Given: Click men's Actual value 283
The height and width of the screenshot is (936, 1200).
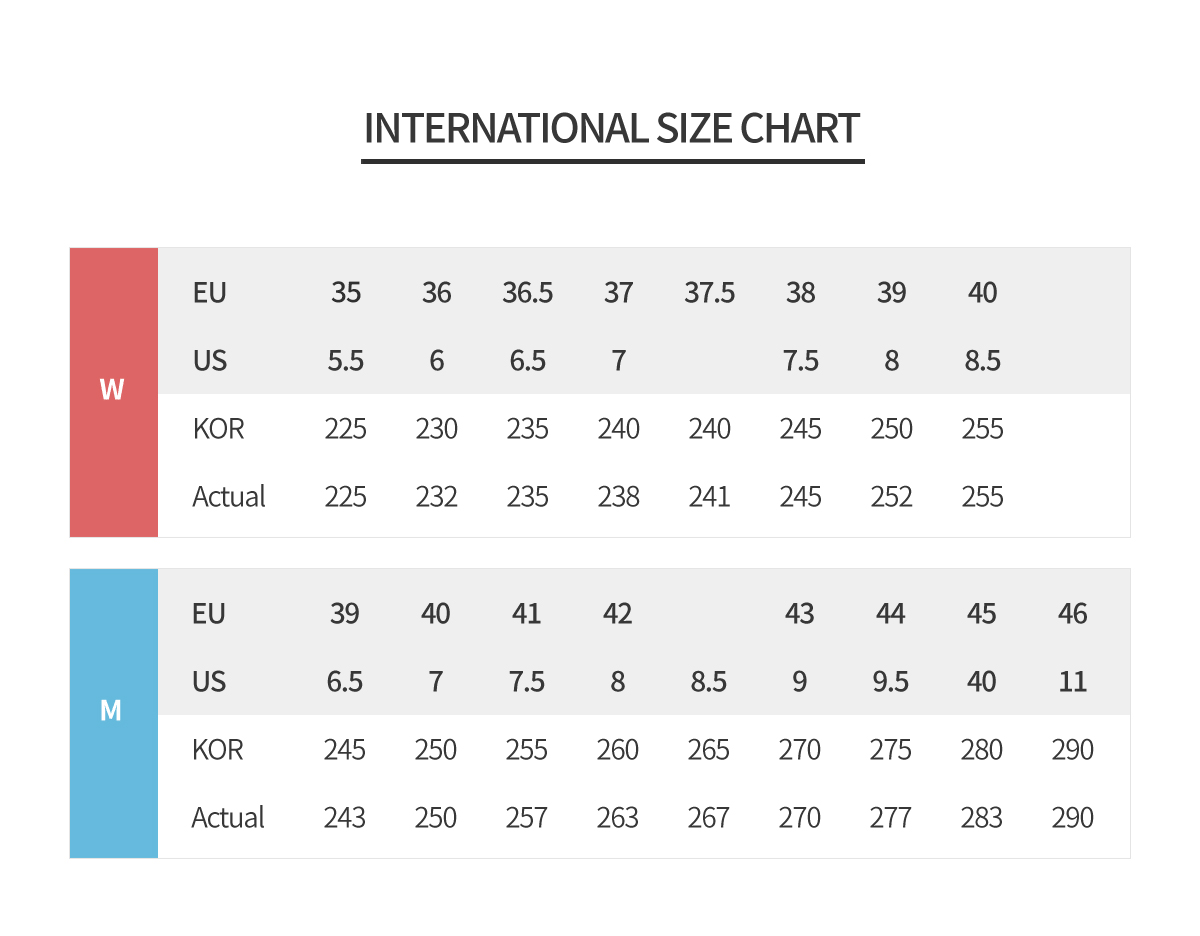Looking at the screenshot, I should pyautogui.click(x=981, y=818).
